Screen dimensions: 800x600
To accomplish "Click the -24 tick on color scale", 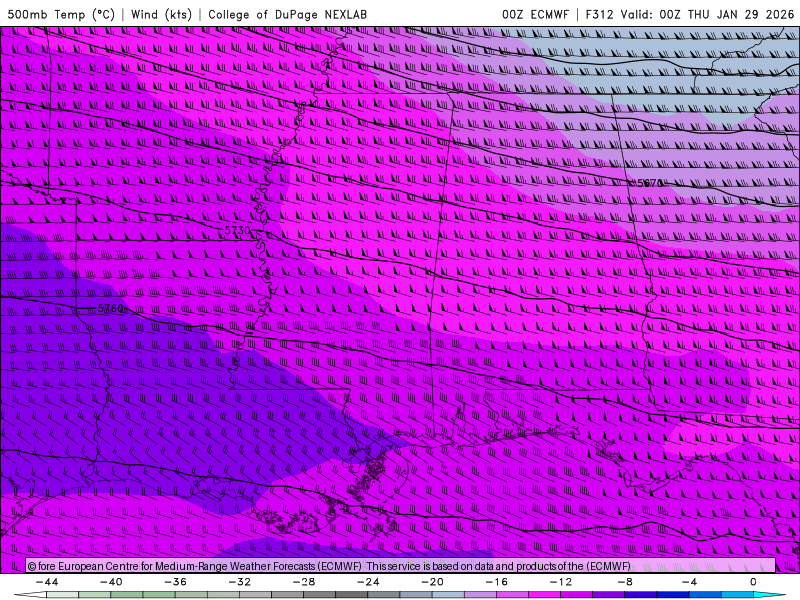I will [368, 582].
